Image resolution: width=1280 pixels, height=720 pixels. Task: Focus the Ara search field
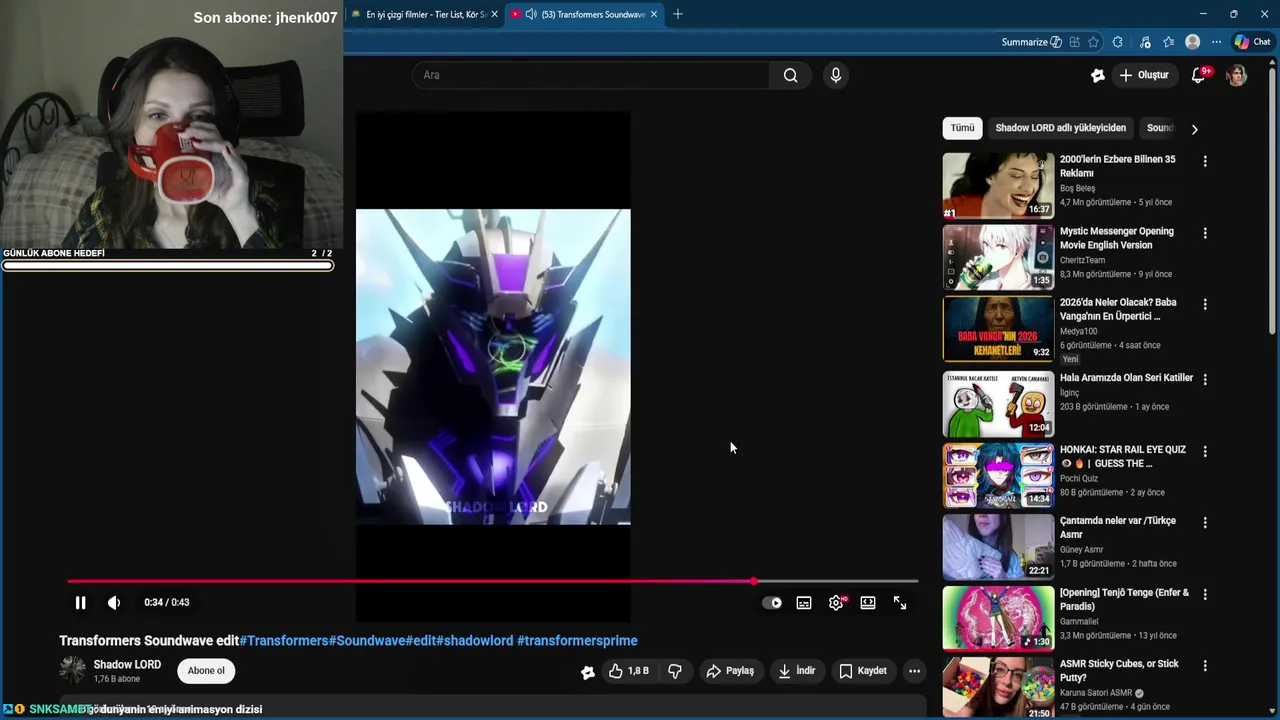point(590,75)
